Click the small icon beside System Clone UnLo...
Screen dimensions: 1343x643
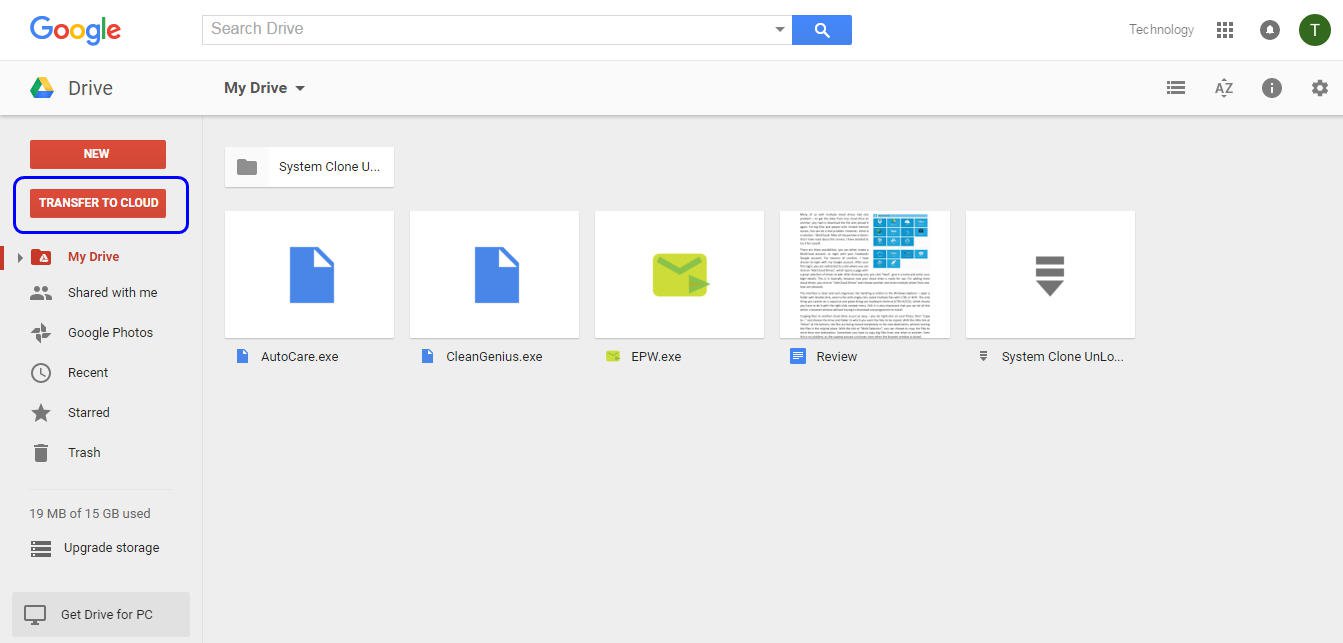(983, 356)
